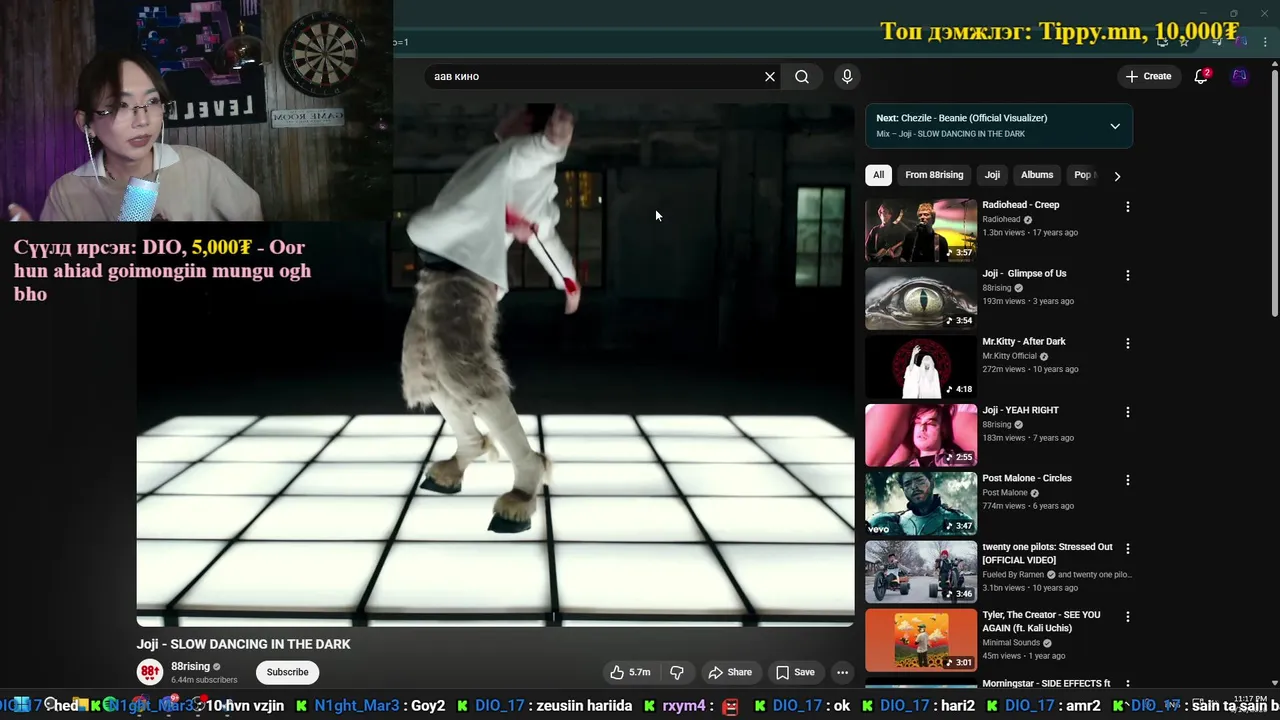Screen dimensions: 1280x720
Task: Click Minimal Sounds channel name
Action: [1011, 643]
